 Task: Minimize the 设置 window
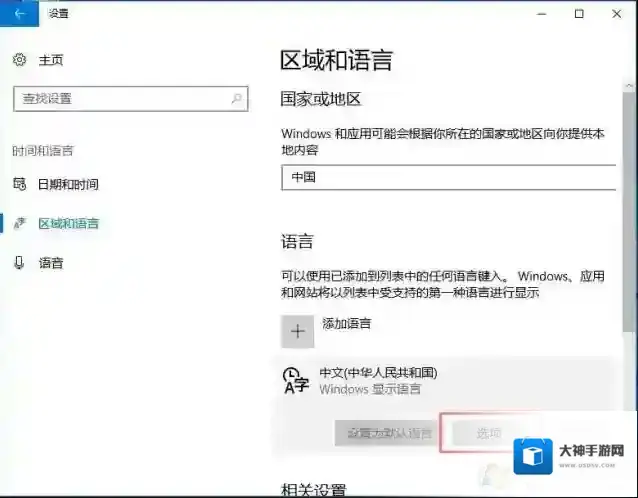(x=542, y=14)
